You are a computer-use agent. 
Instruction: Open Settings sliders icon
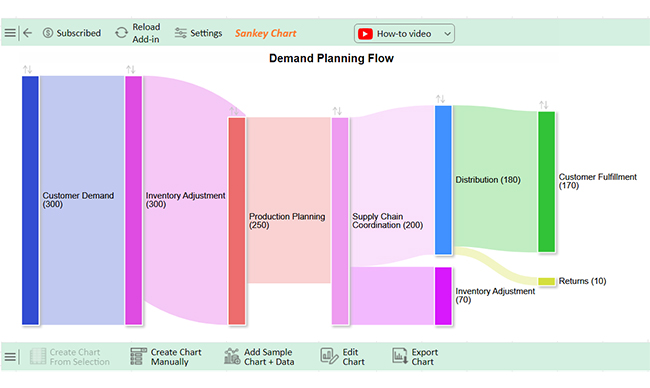180,33
